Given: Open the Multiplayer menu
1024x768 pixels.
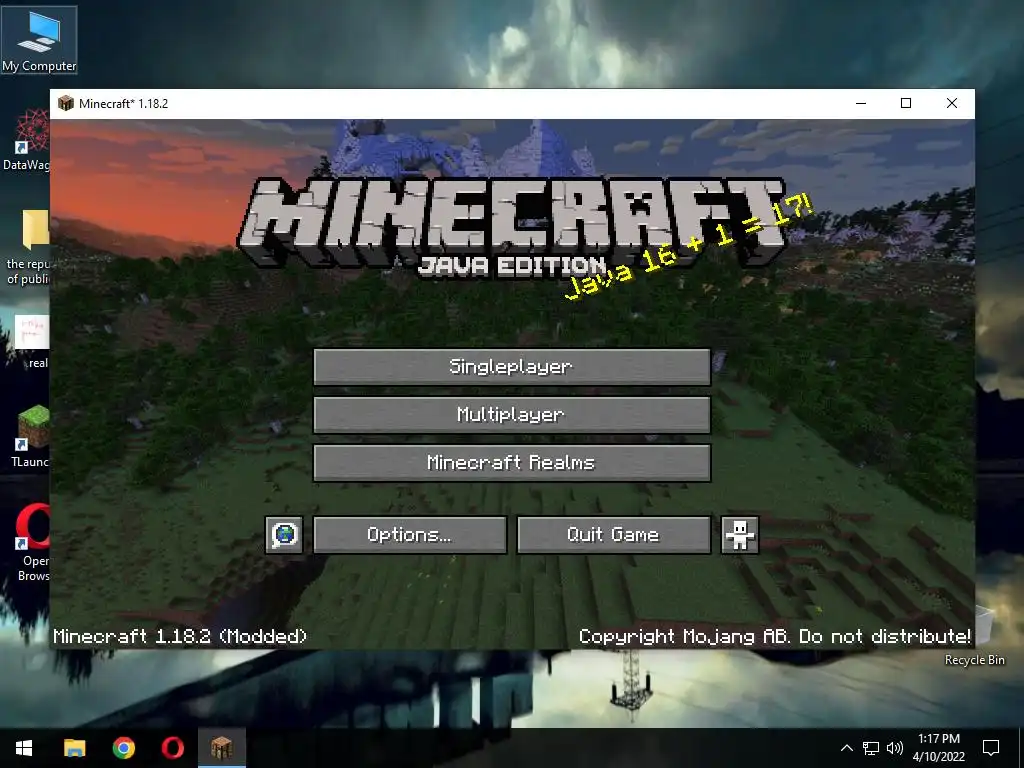Looking at the screenshot, I should pos(511,415).
